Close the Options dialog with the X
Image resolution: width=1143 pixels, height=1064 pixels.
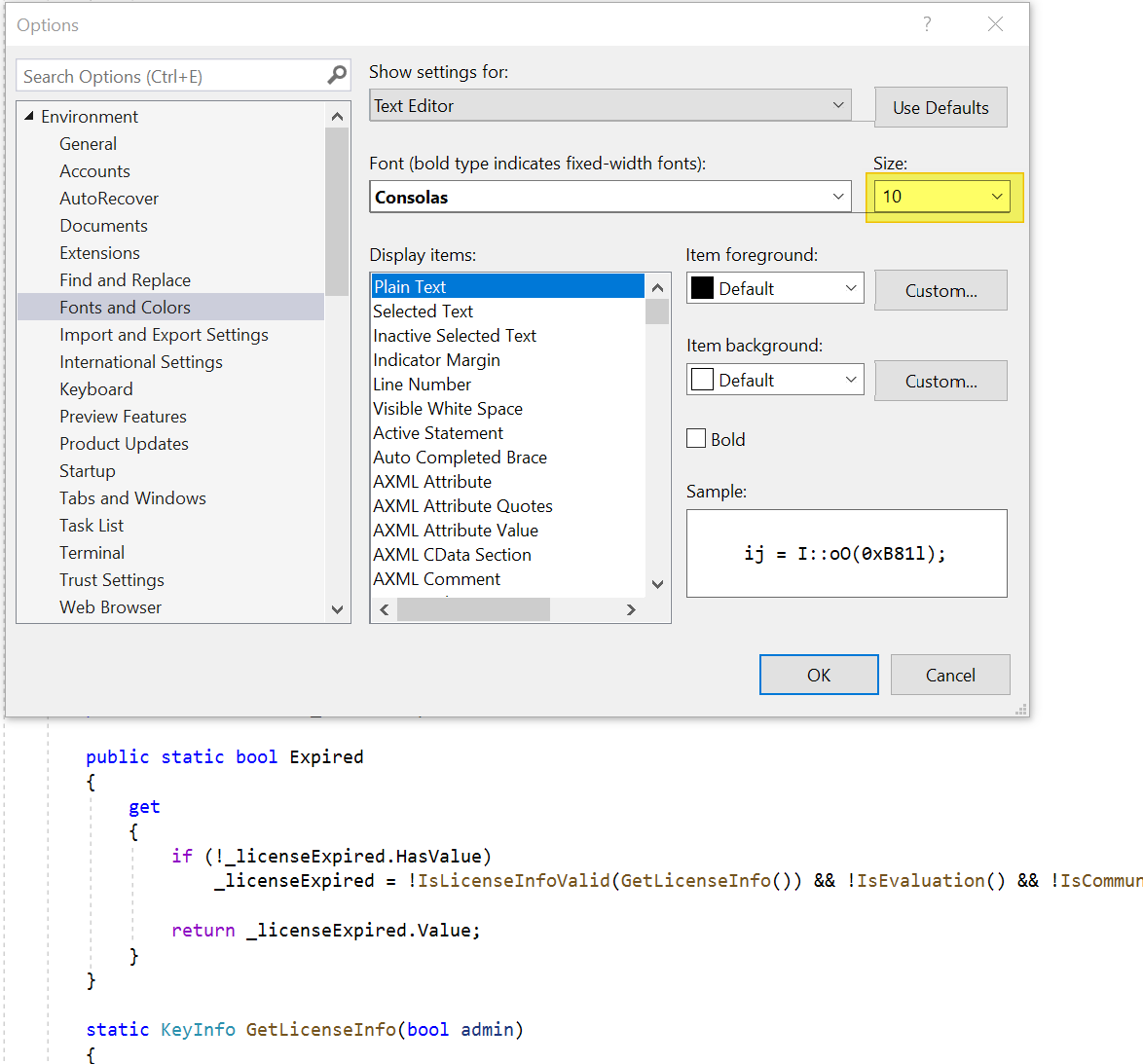[x=995, y=24]
